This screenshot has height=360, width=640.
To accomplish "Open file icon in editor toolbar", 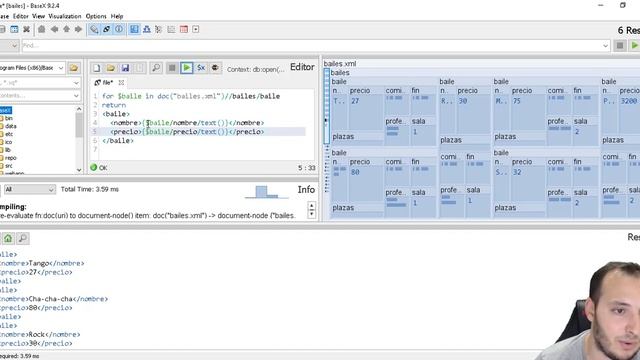I will 111,68.
